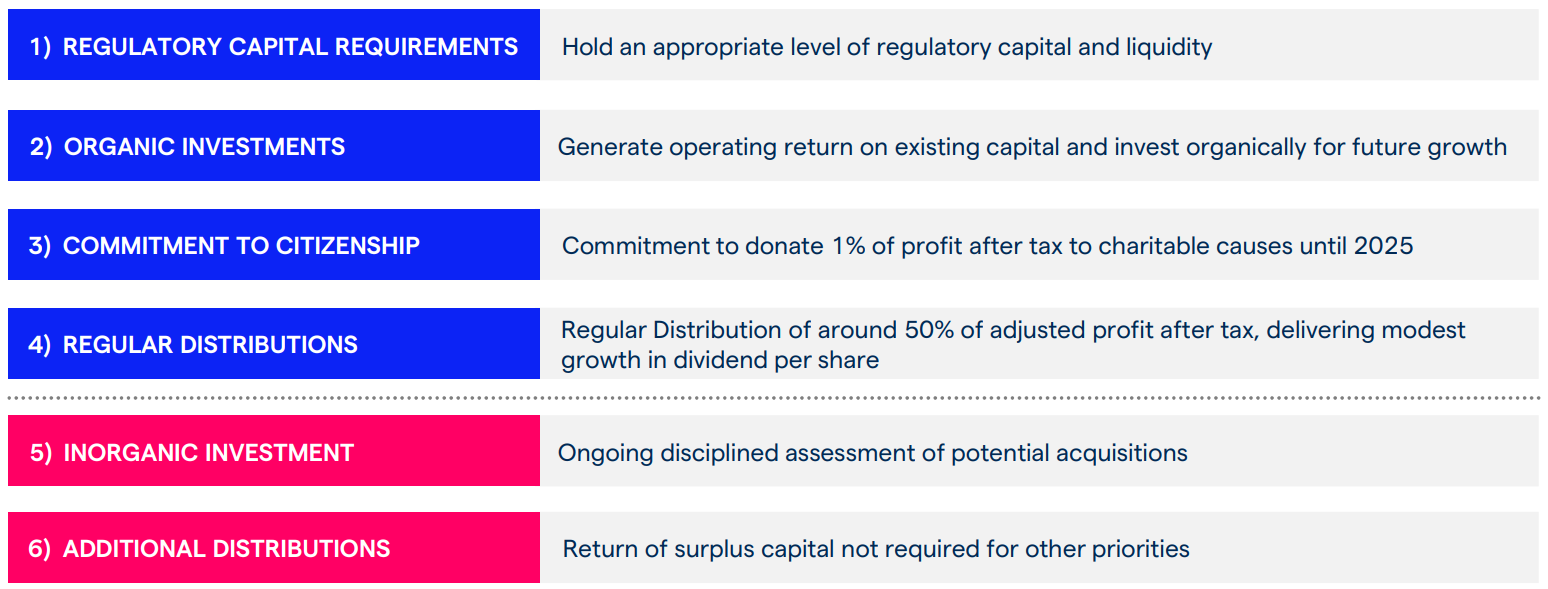This screenshot has width=1548, height=589.
Task: Click the Commitment to Citizenship label
Action: [x=274, y=245]
